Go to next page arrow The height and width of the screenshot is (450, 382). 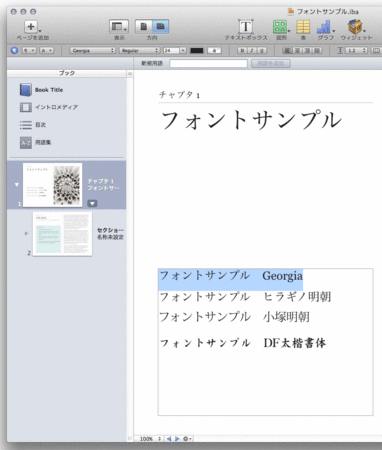point(177,439)
